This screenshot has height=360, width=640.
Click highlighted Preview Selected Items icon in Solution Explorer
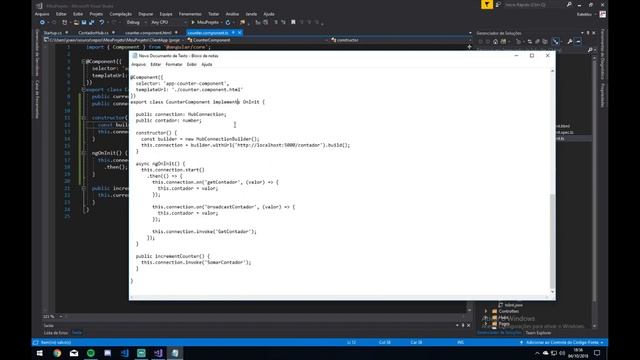pos(578,42)
